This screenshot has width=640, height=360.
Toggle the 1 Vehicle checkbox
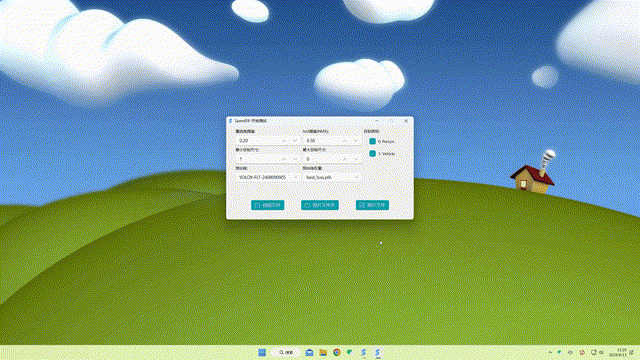[x=372, y=153]
